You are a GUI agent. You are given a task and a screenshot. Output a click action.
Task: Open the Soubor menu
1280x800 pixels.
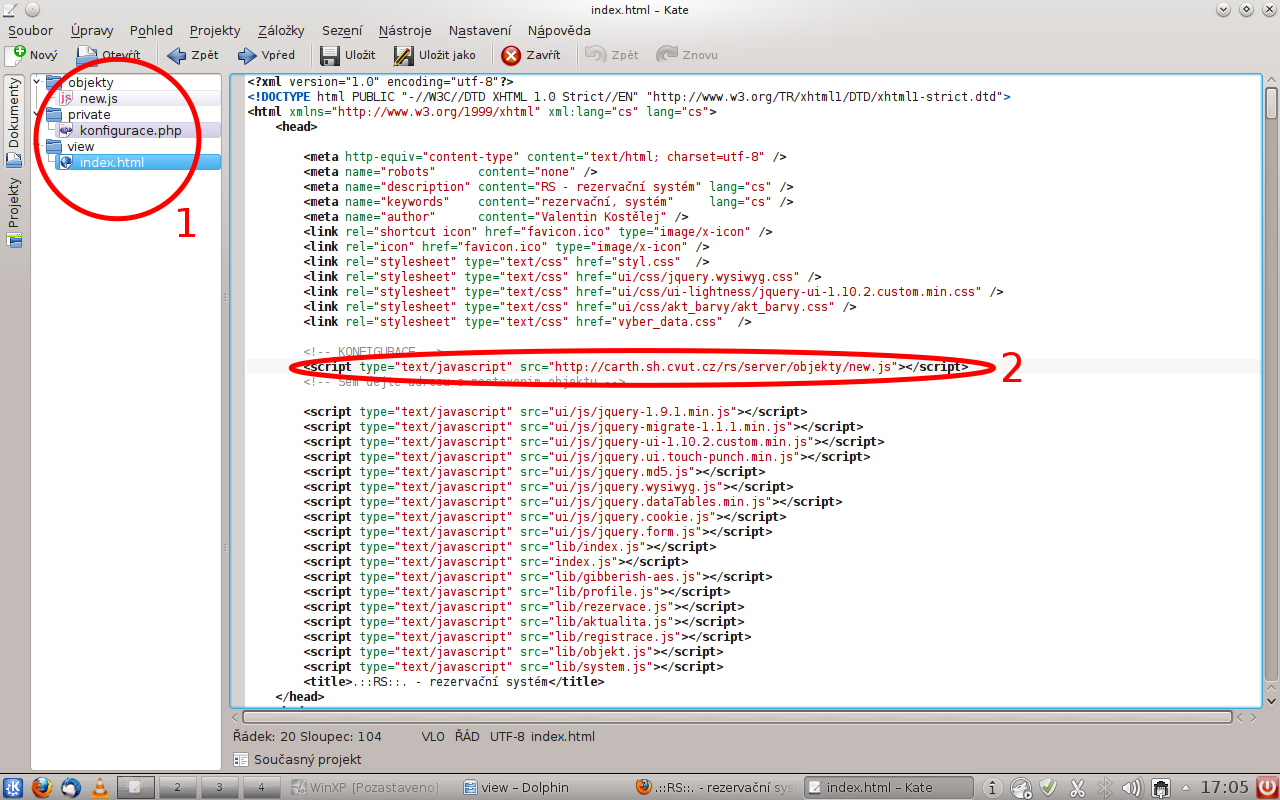pos(31,31)
